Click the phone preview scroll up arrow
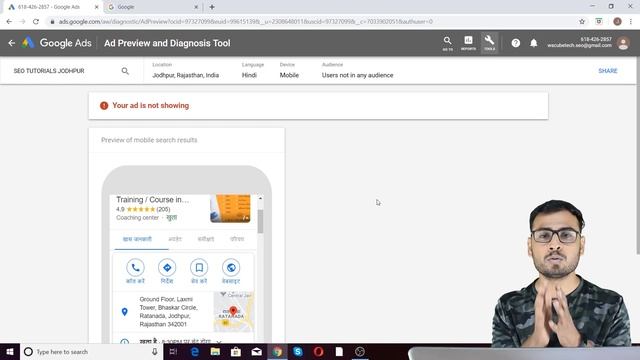640x360 pixels. click(x=260, y=198)
